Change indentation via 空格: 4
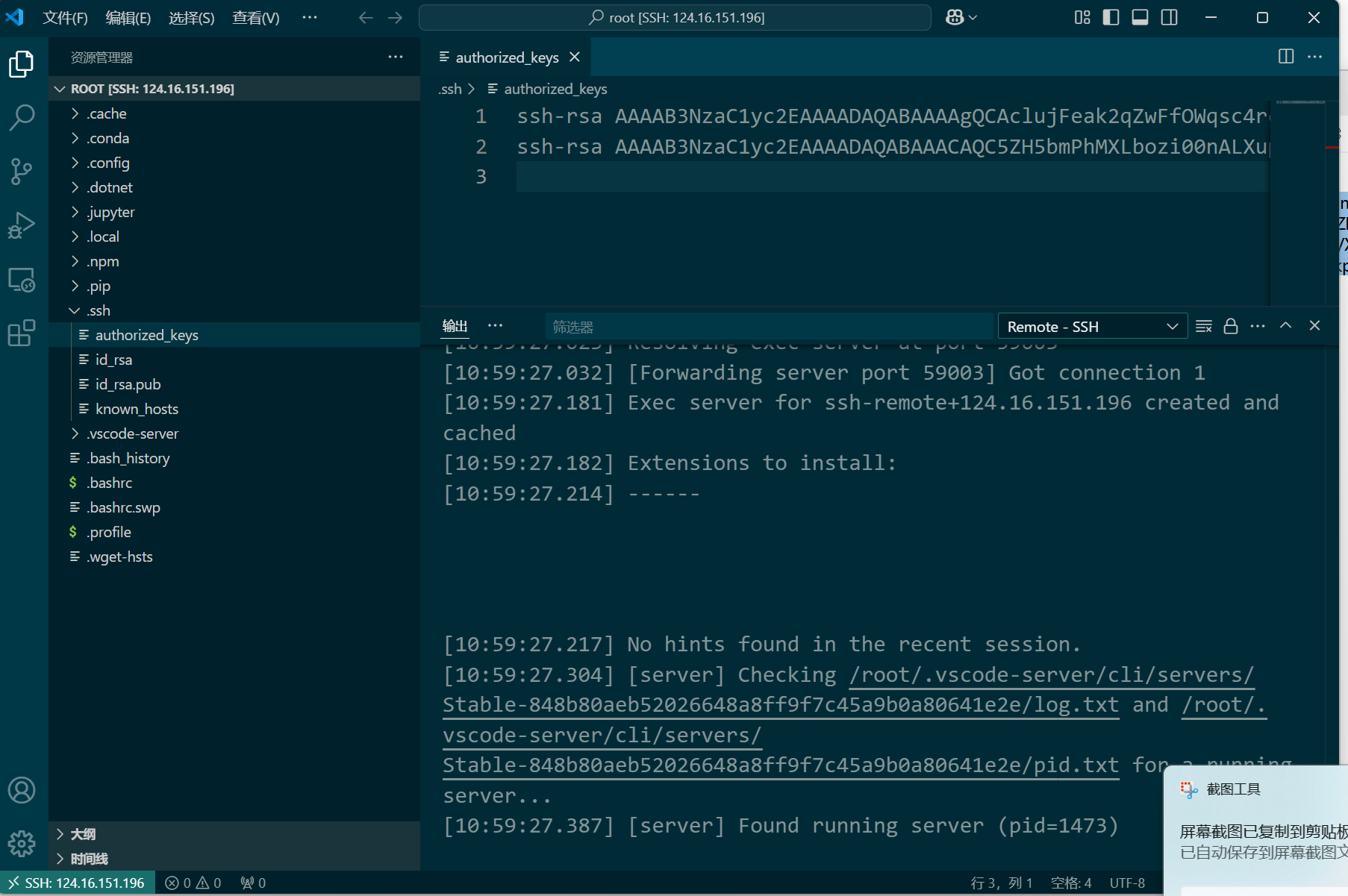1348x896 pixels. pyautogui.click(x=1071, y=883)
